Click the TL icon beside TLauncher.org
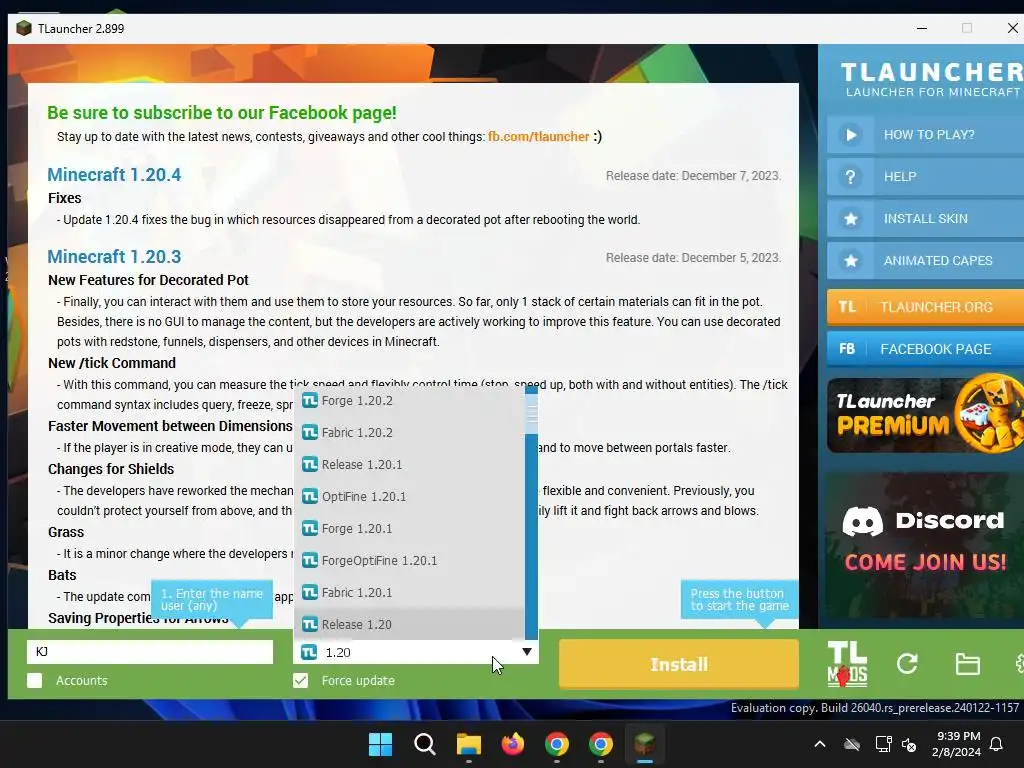The image size is (1024, 768). 847,307
